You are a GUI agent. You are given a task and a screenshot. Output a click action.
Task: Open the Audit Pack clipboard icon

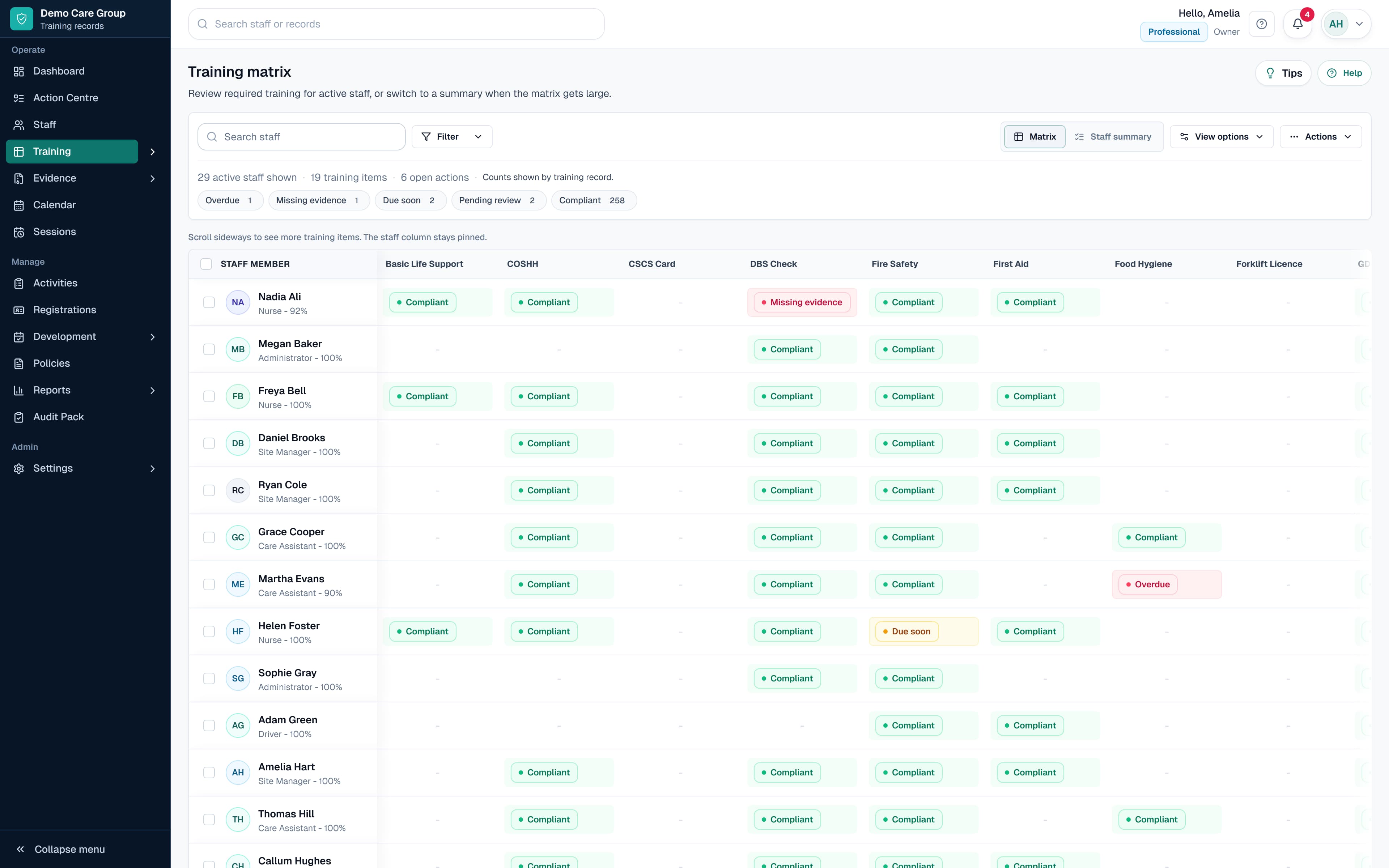click(x=19, y=417)
